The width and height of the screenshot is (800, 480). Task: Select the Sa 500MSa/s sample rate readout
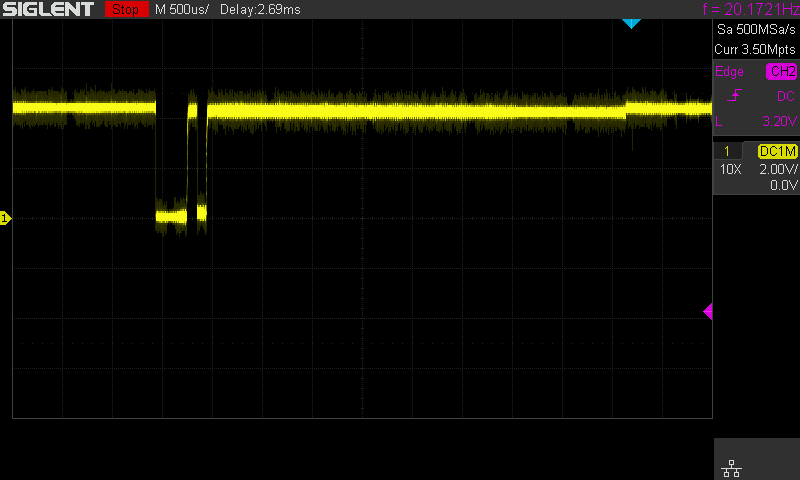755,32
